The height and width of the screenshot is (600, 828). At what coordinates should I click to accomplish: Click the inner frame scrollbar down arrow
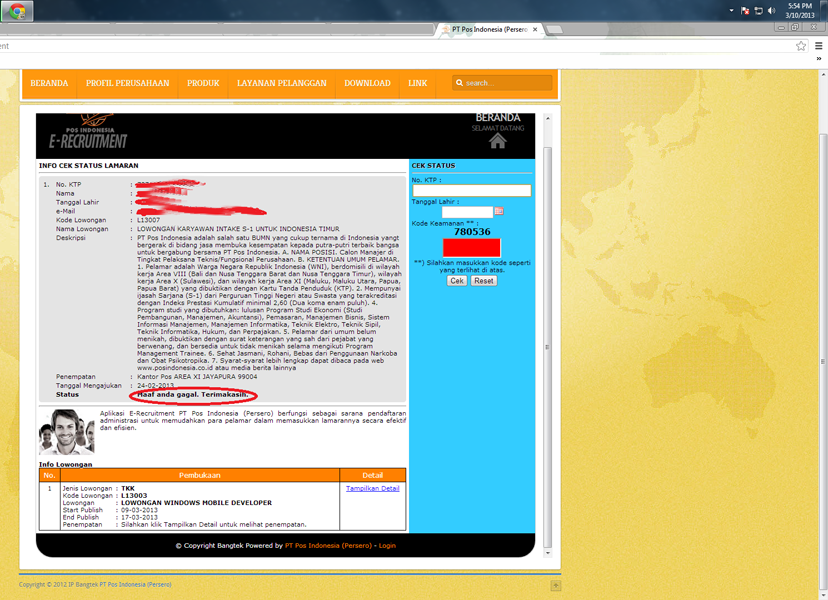tap(548, 553)
